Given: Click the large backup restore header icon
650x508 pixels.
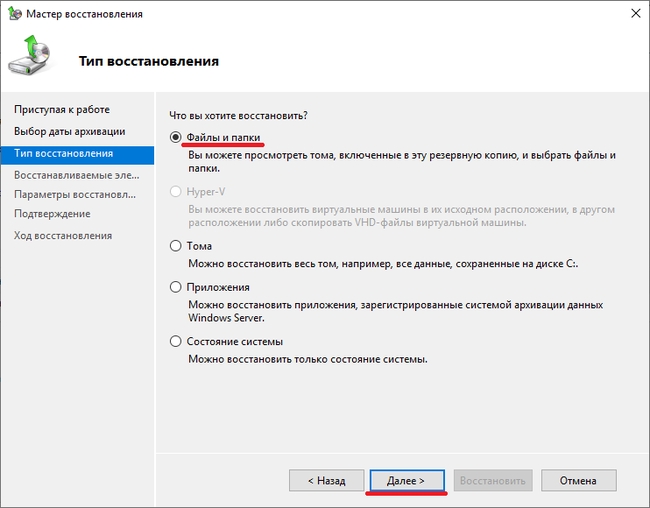Looking at the screenshot, I should point(33,59).
